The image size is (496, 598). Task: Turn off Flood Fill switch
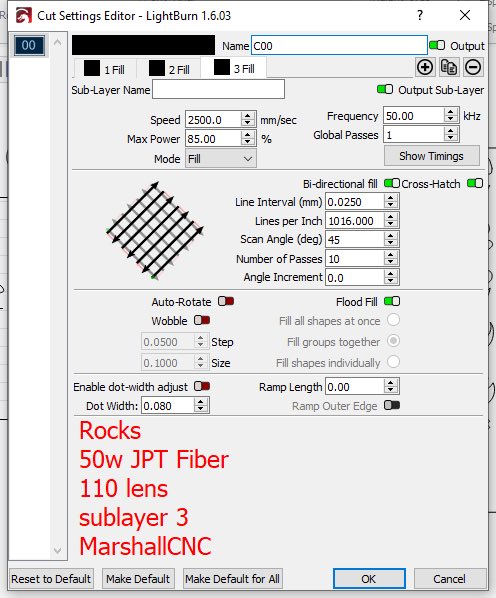point(392,301)
